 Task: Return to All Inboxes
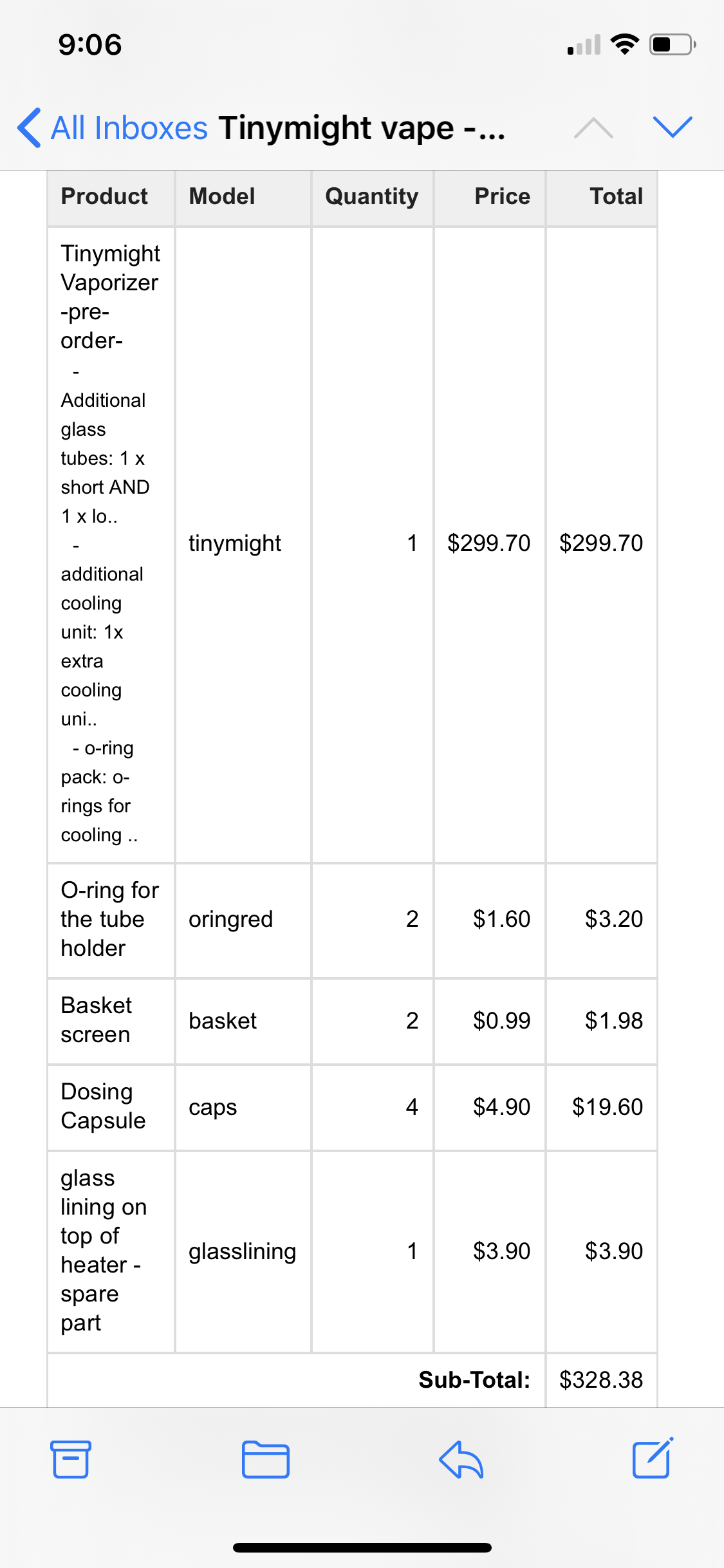pyautogui.click(x=129, y=127)
